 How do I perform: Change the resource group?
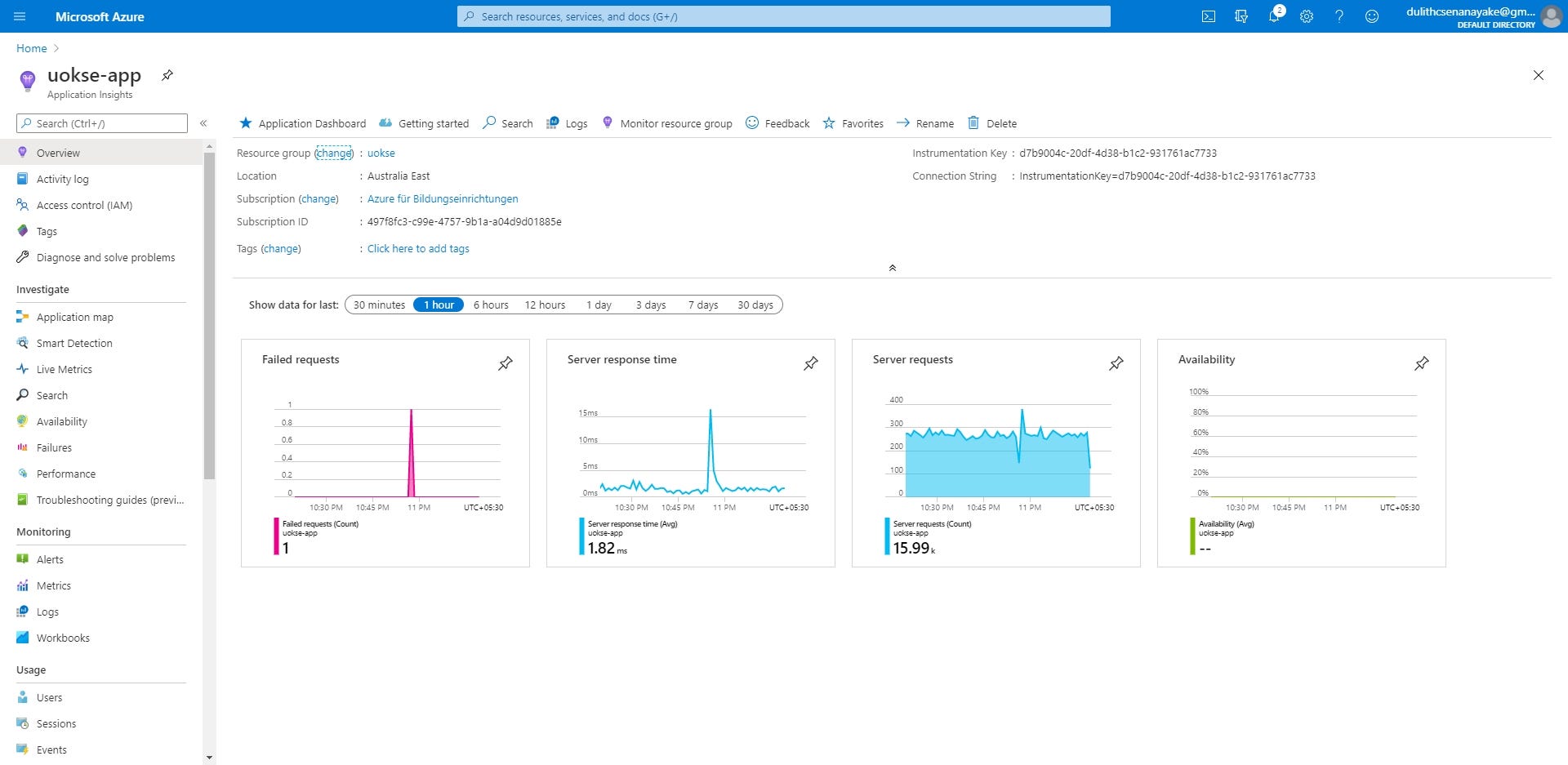click(x=334, y=153)
